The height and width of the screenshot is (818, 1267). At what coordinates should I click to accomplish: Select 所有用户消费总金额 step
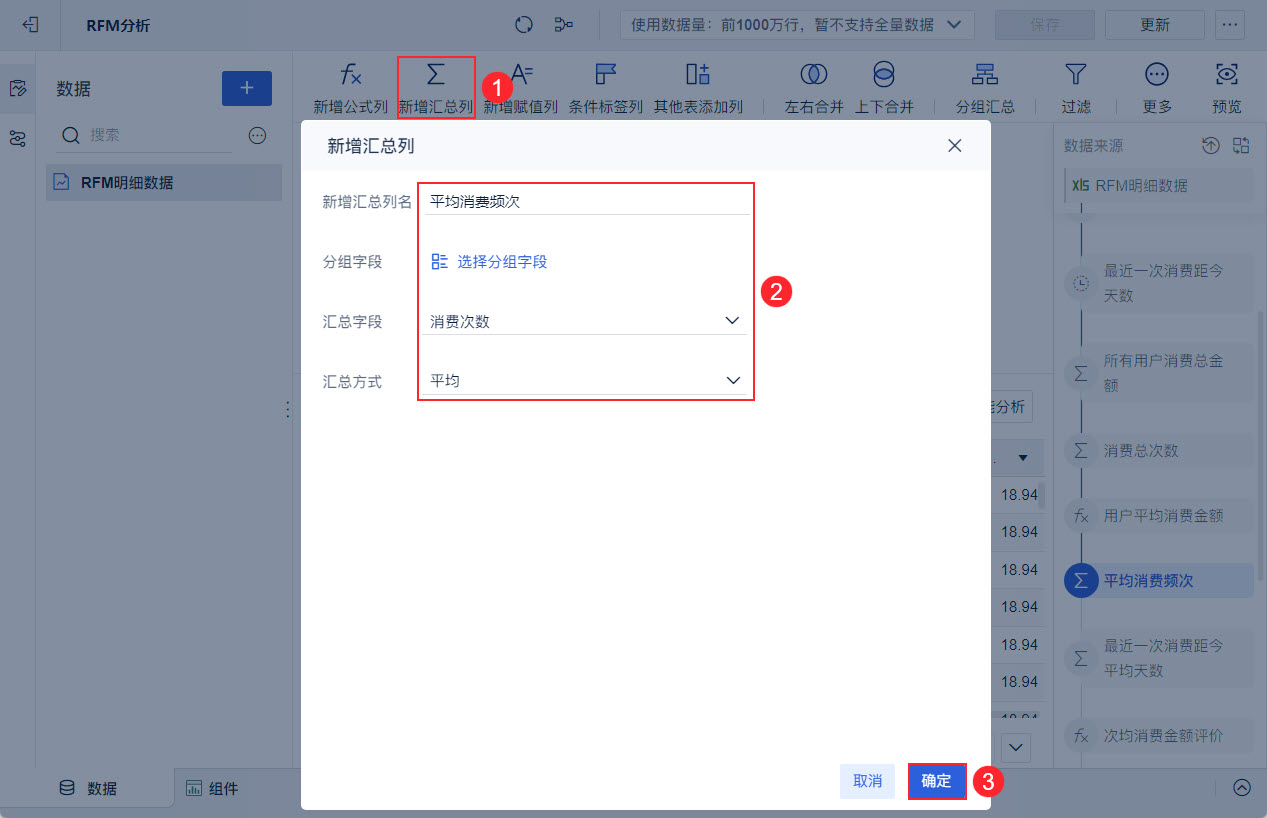point(1157,373)
